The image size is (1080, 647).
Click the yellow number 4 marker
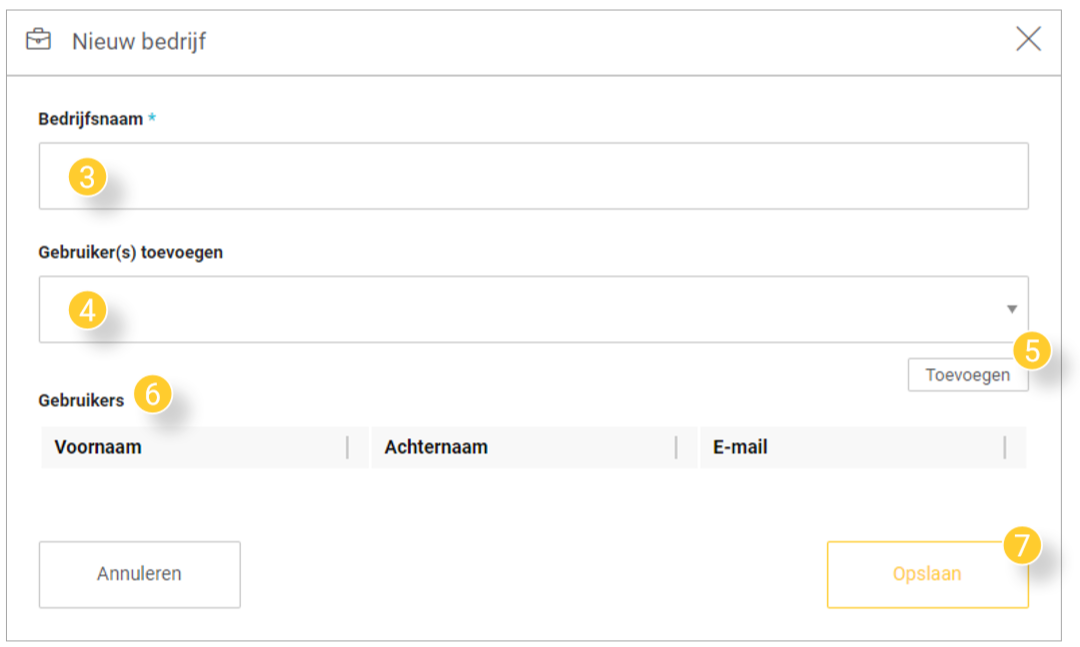(x=87, y=311)
